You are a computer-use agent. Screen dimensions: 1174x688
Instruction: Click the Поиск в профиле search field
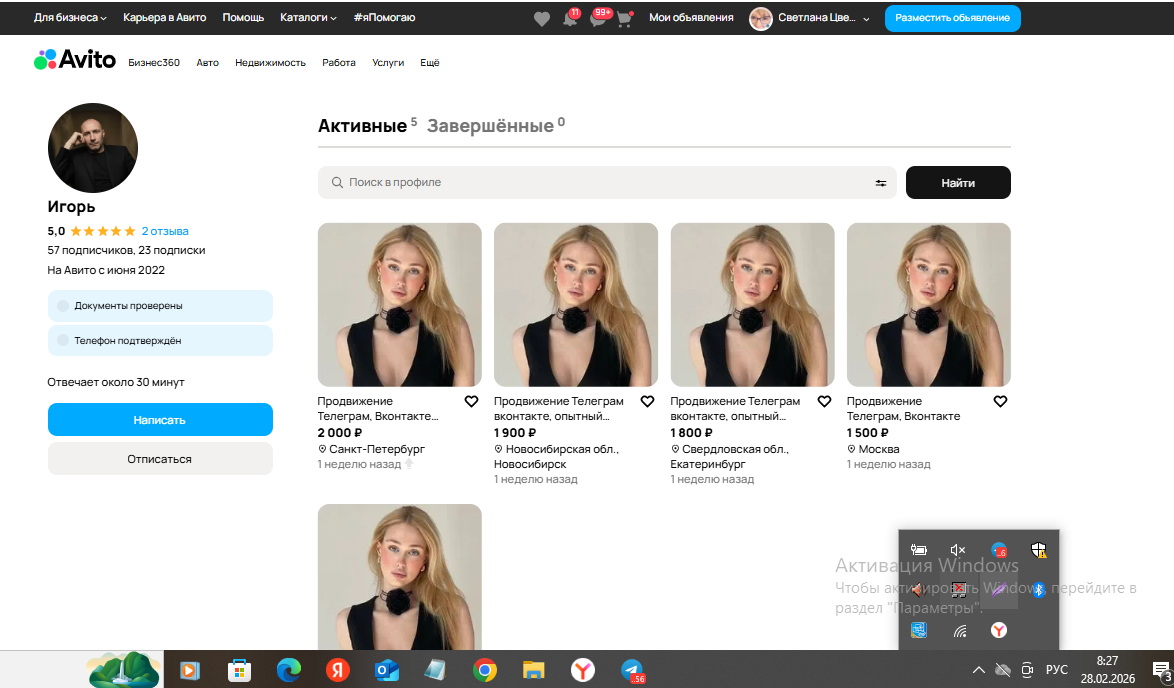click(600, 183)
